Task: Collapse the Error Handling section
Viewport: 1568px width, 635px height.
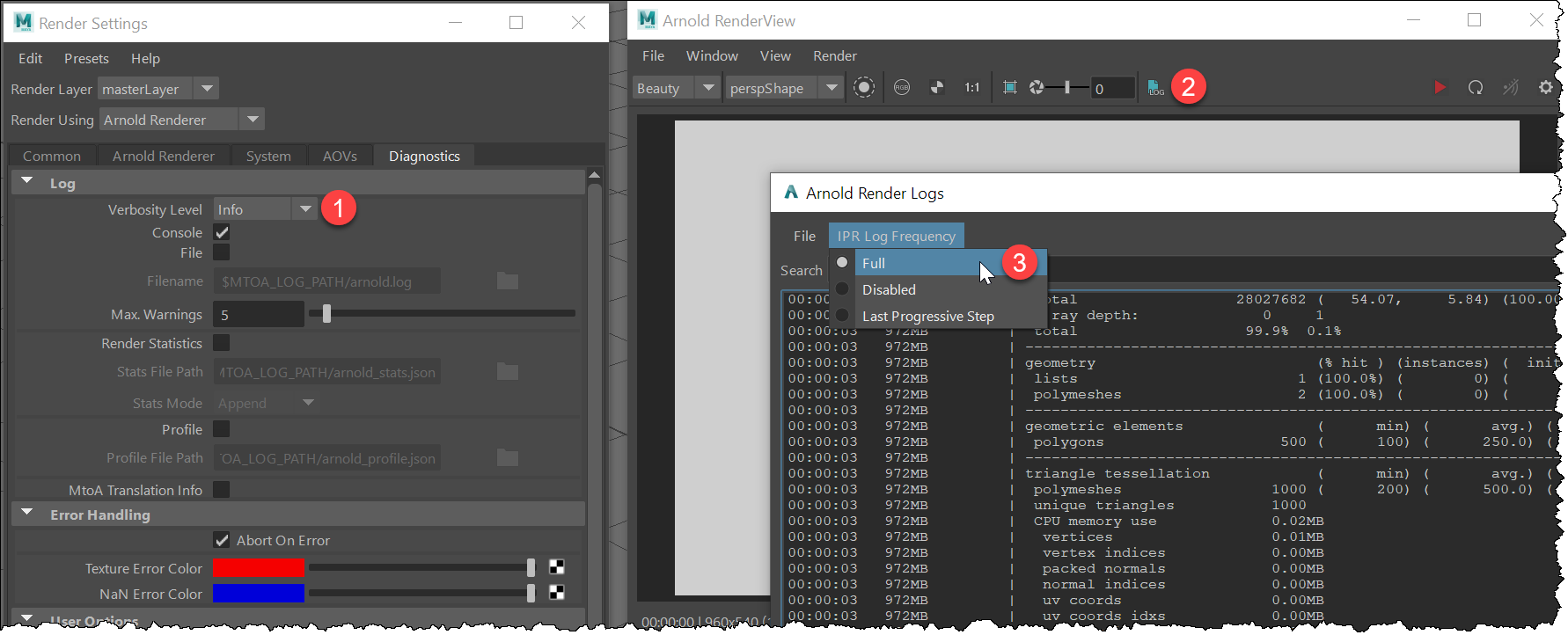Action: click(x=27, y=514)
